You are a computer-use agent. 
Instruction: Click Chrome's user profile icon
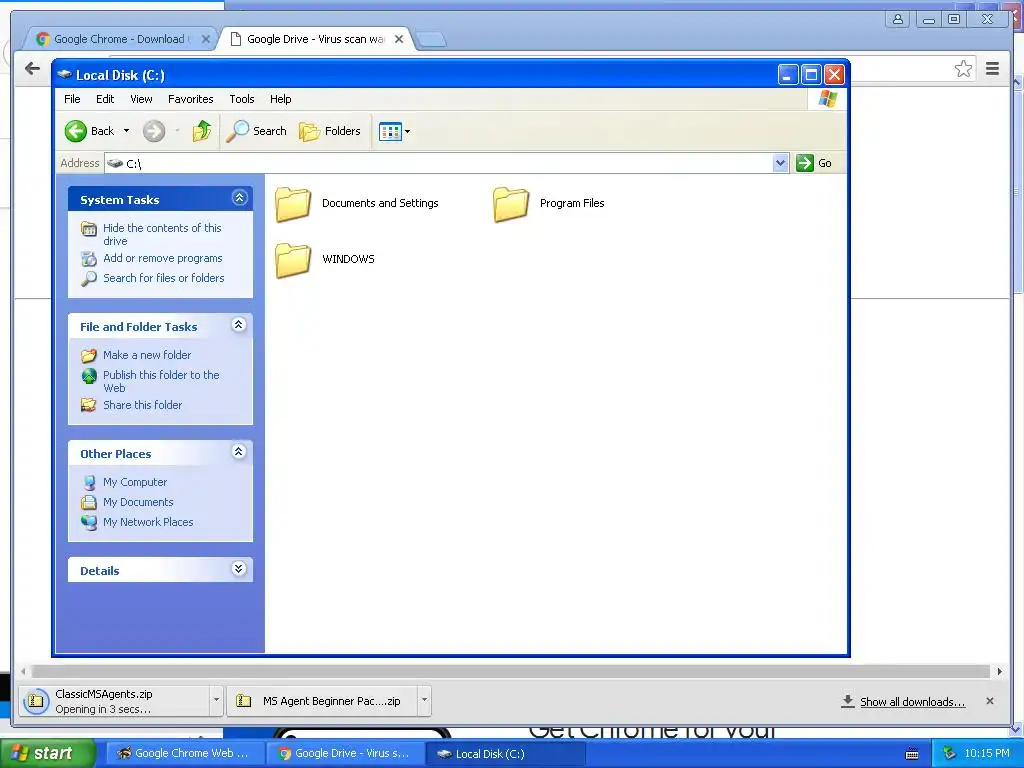pos(898,19)
